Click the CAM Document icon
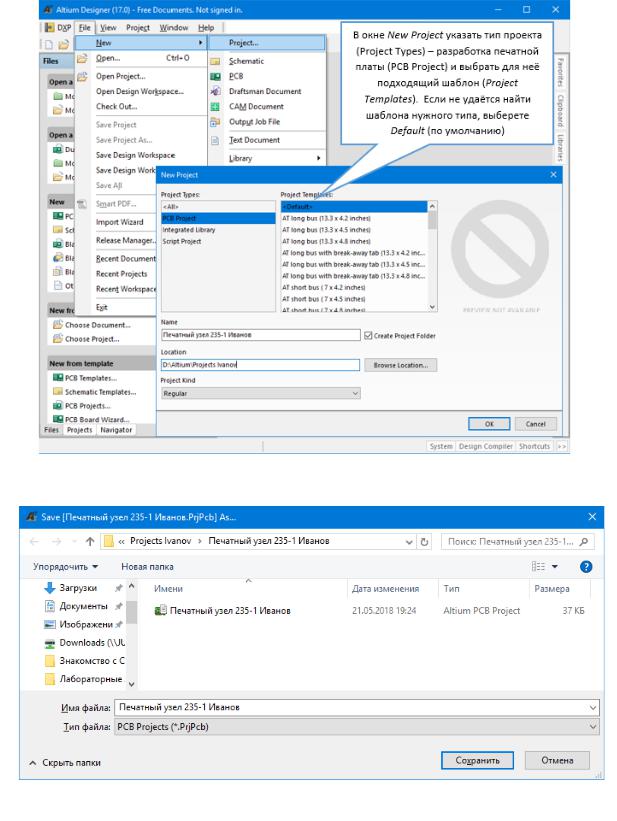 click(215, 106)
